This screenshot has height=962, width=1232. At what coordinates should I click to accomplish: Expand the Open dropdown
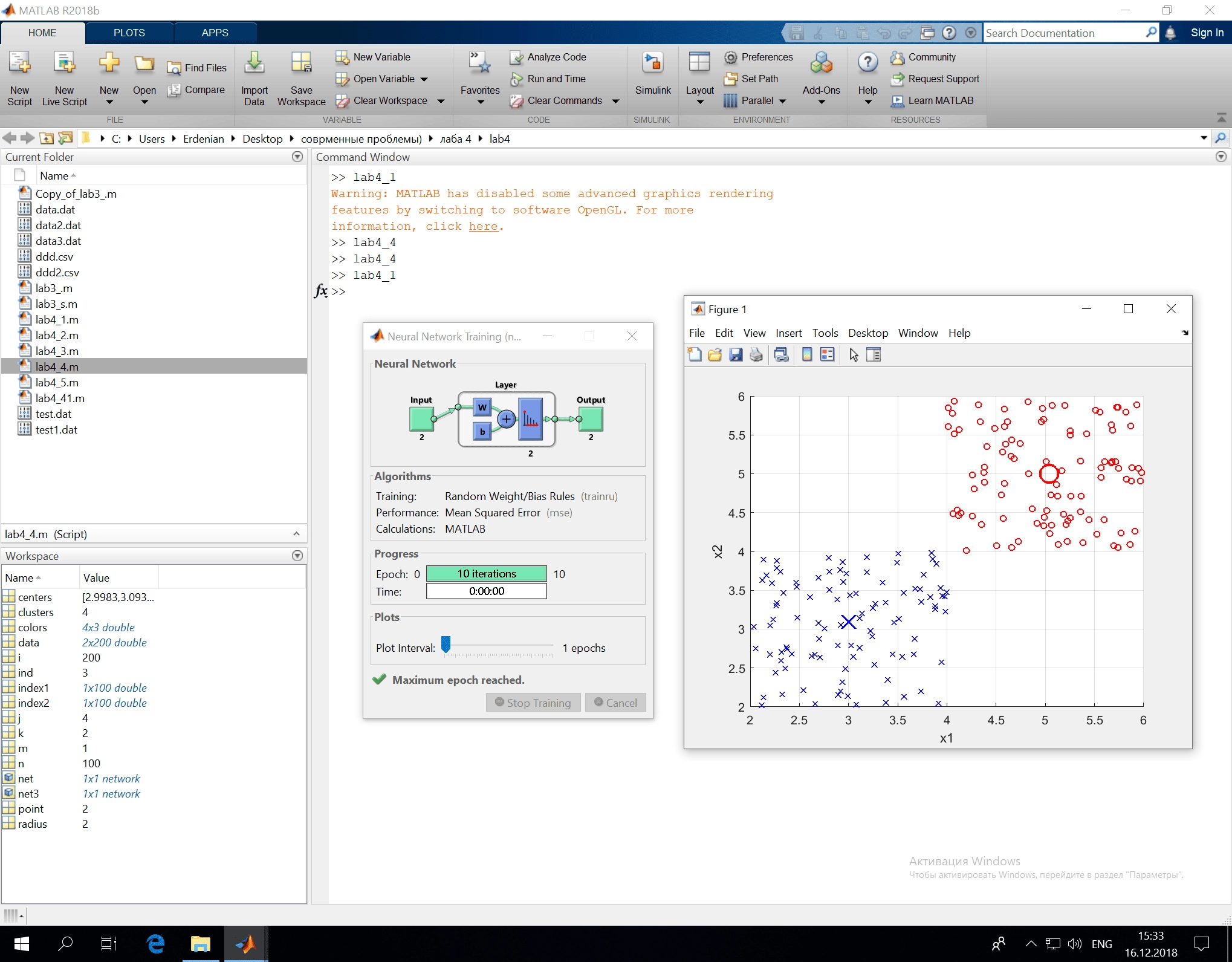tap(144, 102)
